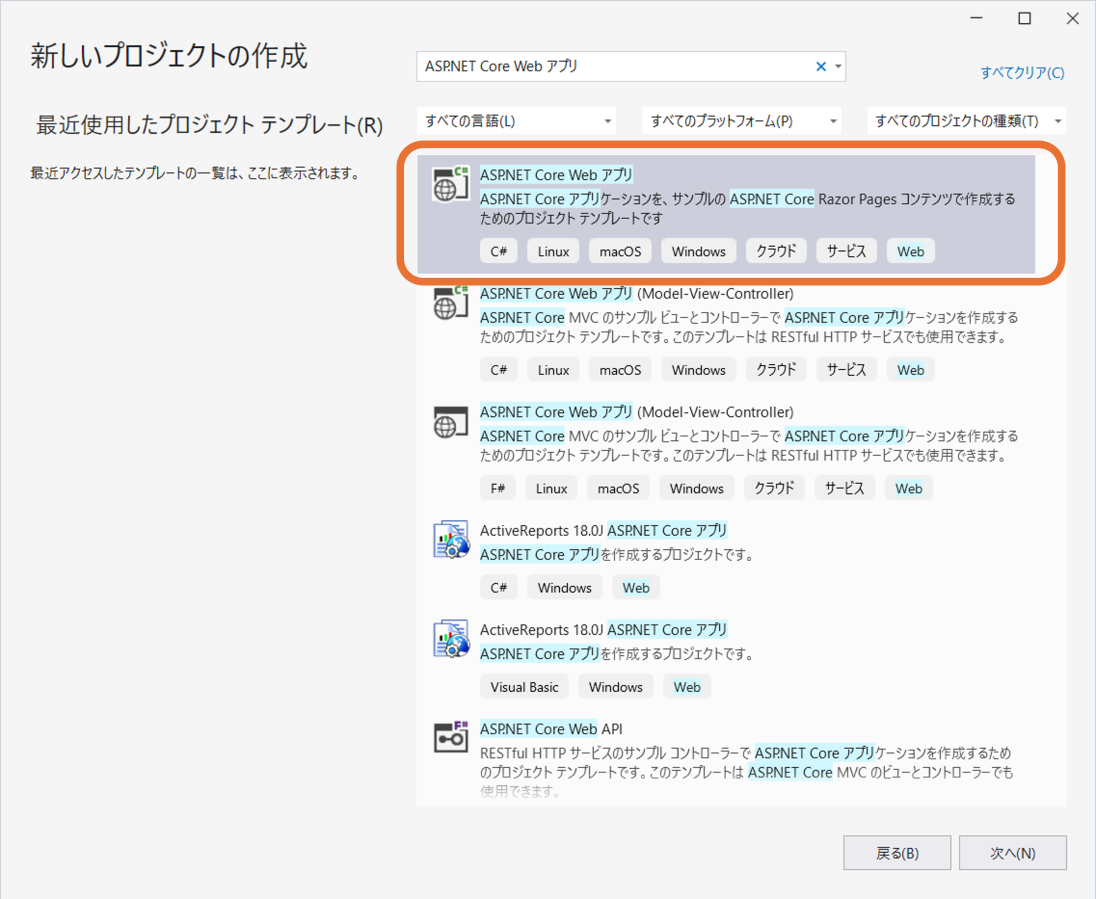Image resolution: width=1096 pixels, height=899 pixels.
Task: Click the Windows tag on ActiveReports Visual Basic template
Action: [x=615, y=687]
